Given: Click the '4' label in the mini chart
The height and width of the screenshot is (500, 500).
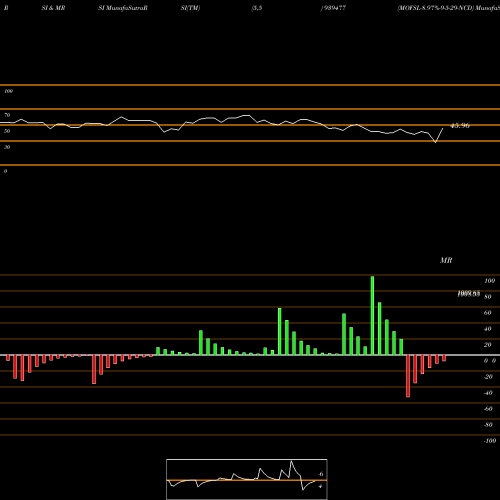Looking at the screenshot, I should (320, 486).
